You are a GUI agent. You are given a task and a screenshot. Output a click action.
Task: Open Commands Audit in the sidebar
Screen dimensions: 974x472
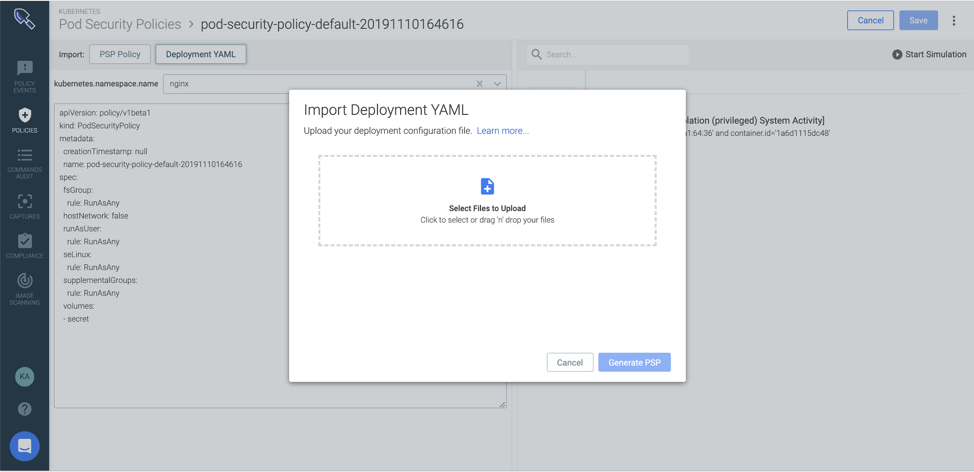24,163
